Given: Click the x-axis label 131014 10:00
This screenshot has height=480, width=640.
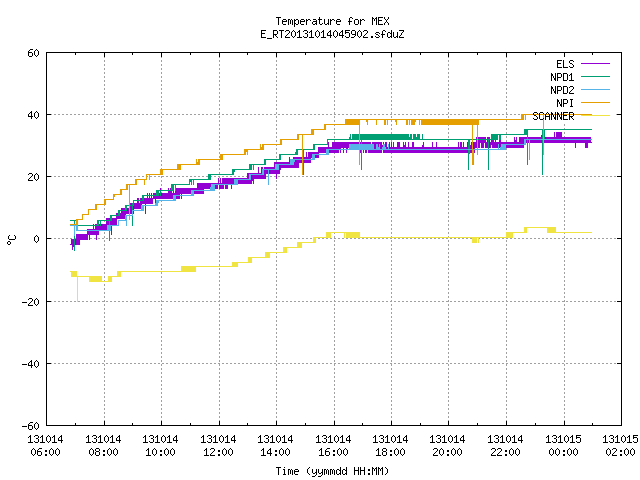Looking at the screenshot, I should point(160,446).
